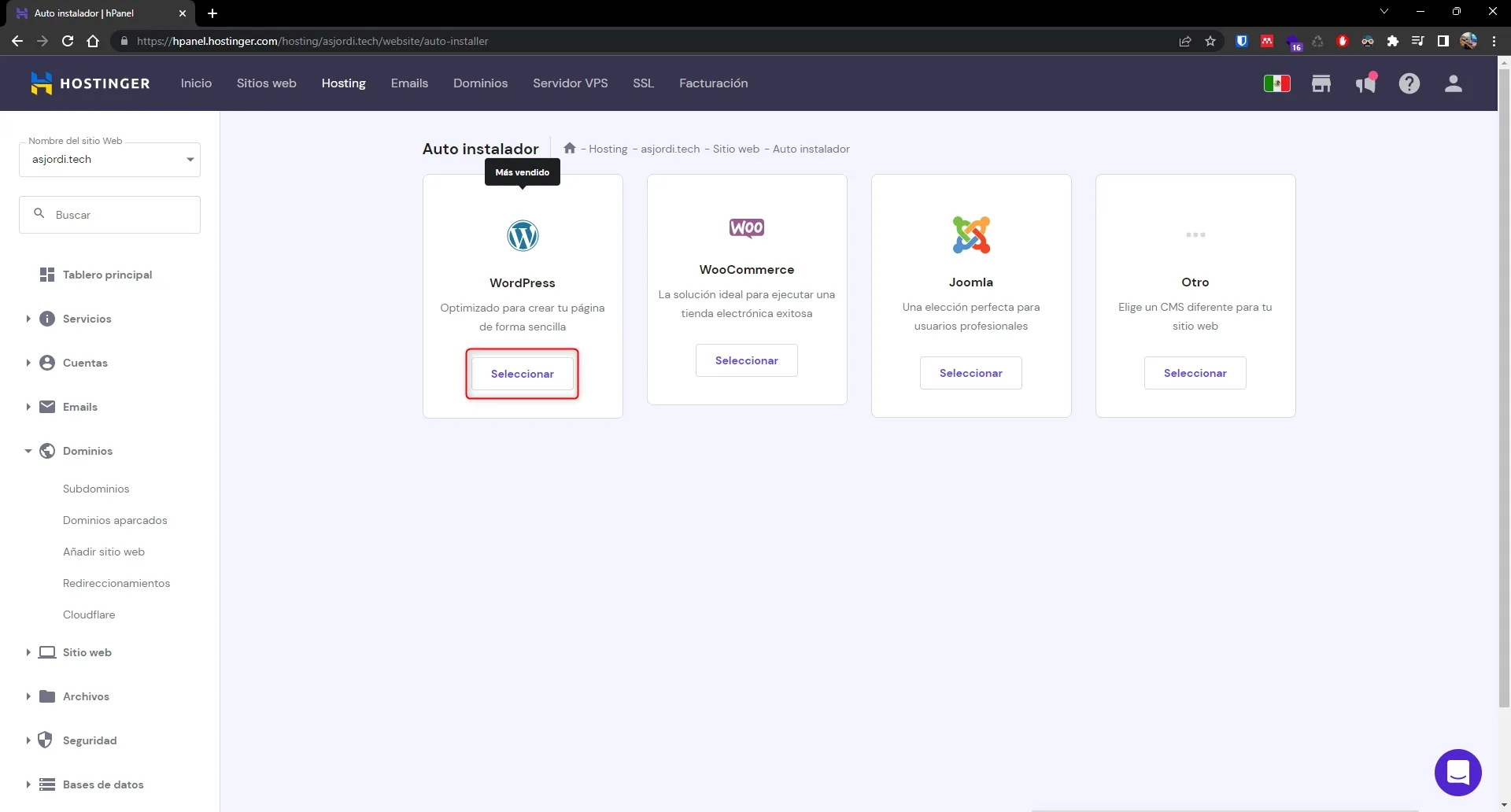Viewport: 1511px width, 812px height.
Task: Expand the Seguridad sidebar section
Action: click(x=28, y=740)
